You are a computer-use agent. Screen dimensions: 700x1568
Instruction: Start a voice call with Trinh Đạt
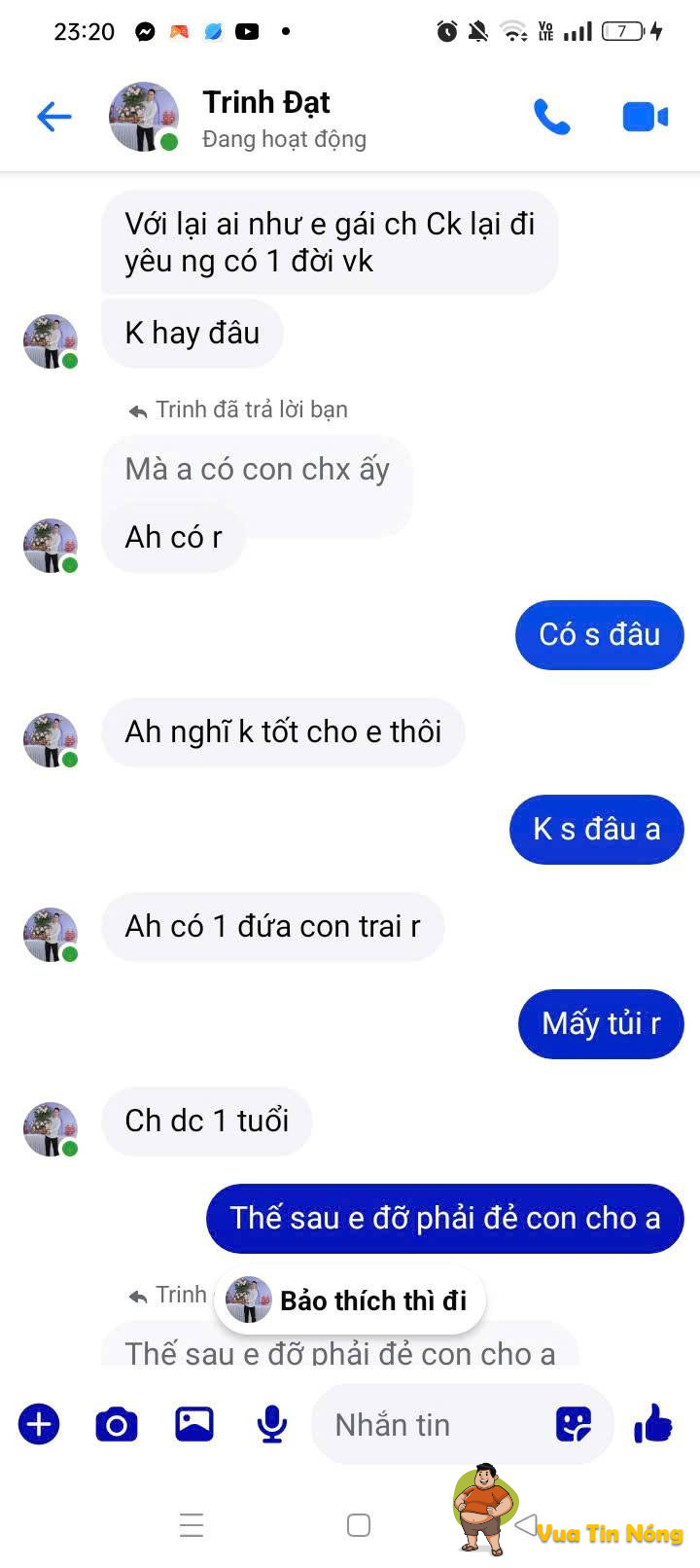point(551,118)
